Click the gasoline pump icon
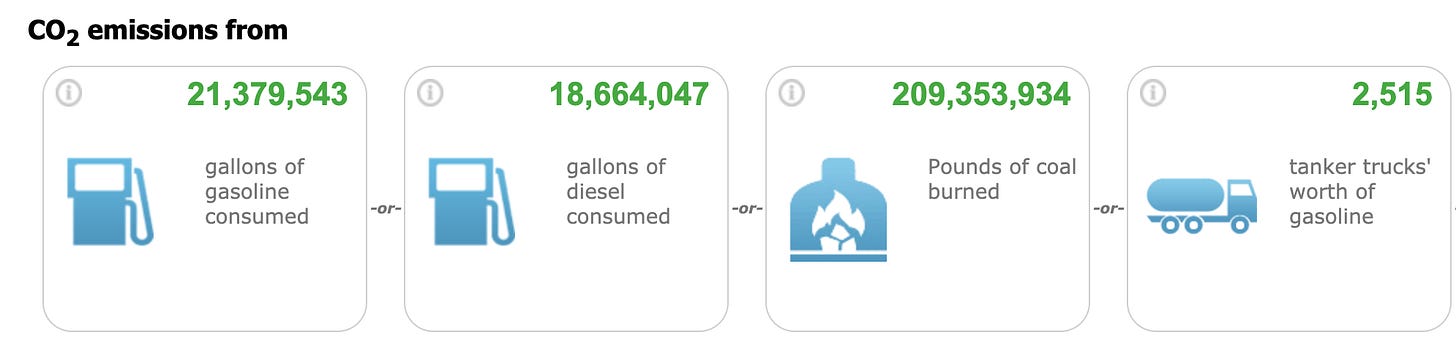The width and height of the screenshot is (1456, 364). pos(110,201)
